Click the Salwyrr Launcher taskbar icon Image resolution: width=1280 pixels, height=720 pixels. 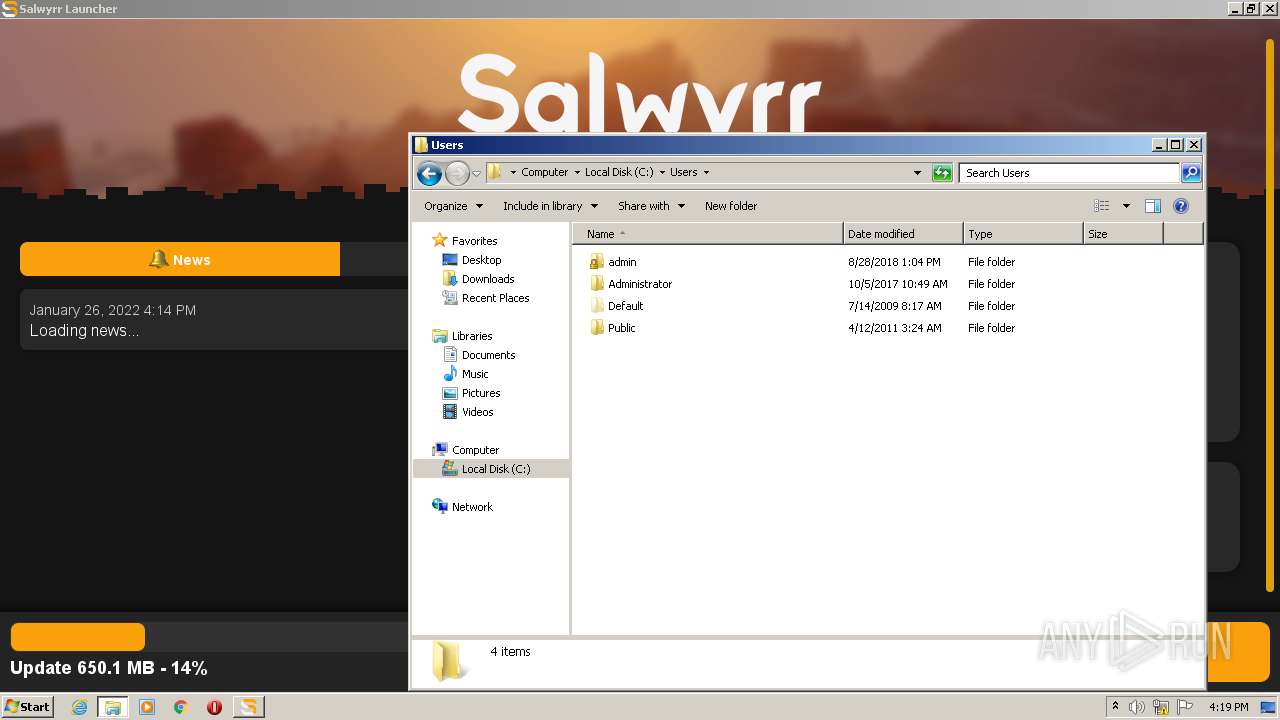coord(248,707)
